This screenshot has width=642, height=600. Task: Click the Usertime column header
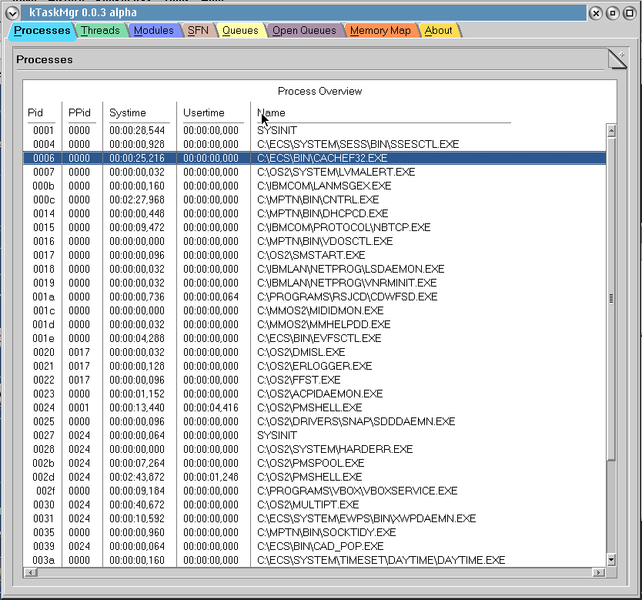204,113
